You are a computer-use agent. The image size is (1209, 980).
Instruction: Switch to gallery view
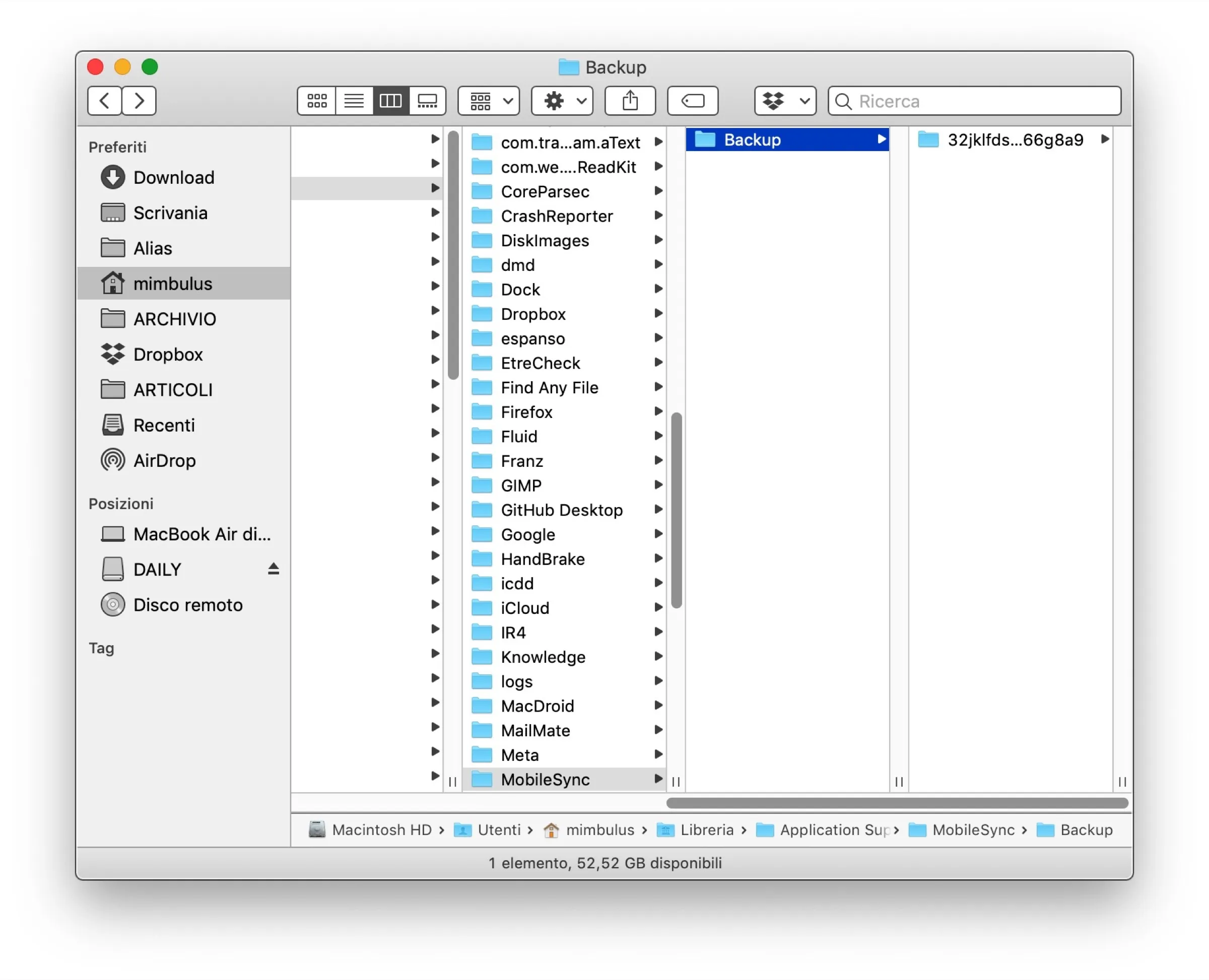pyautogui.click(x=428, y=101)
